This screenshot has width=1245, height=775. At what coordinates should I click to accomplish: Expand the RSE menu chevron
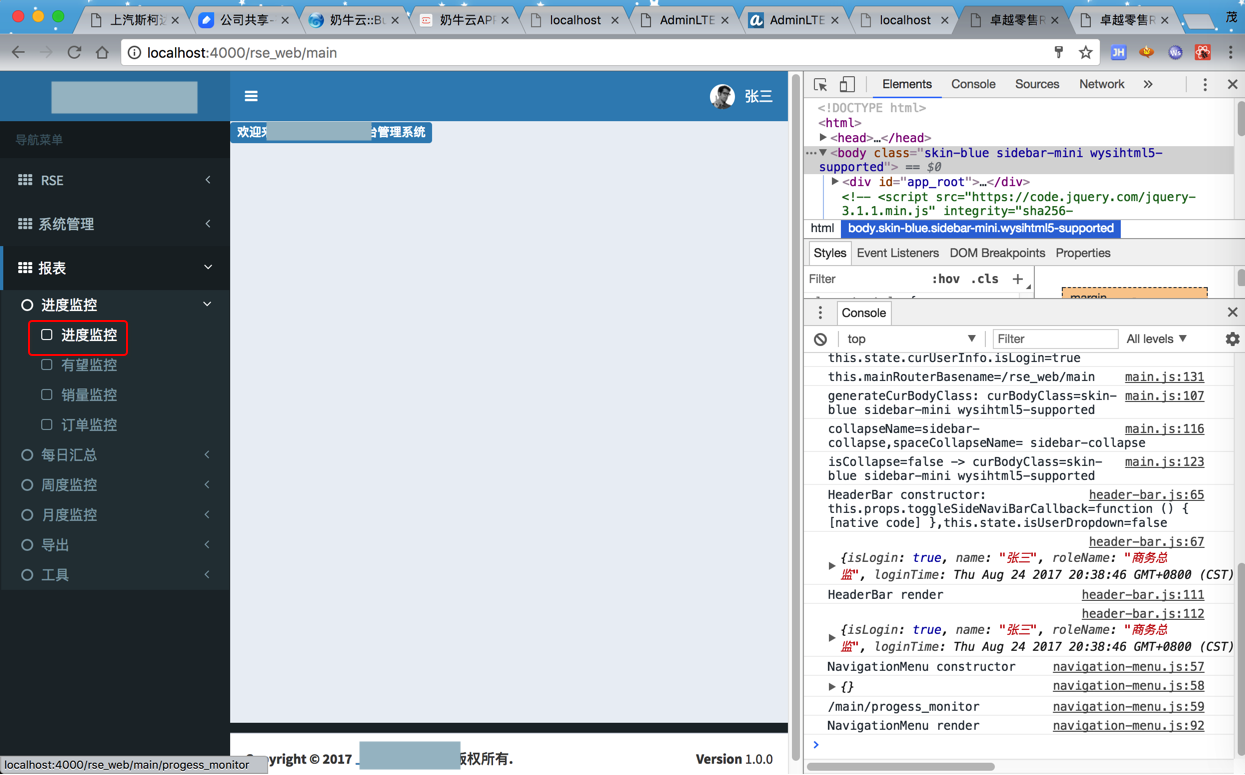click(x=208, y=180)
